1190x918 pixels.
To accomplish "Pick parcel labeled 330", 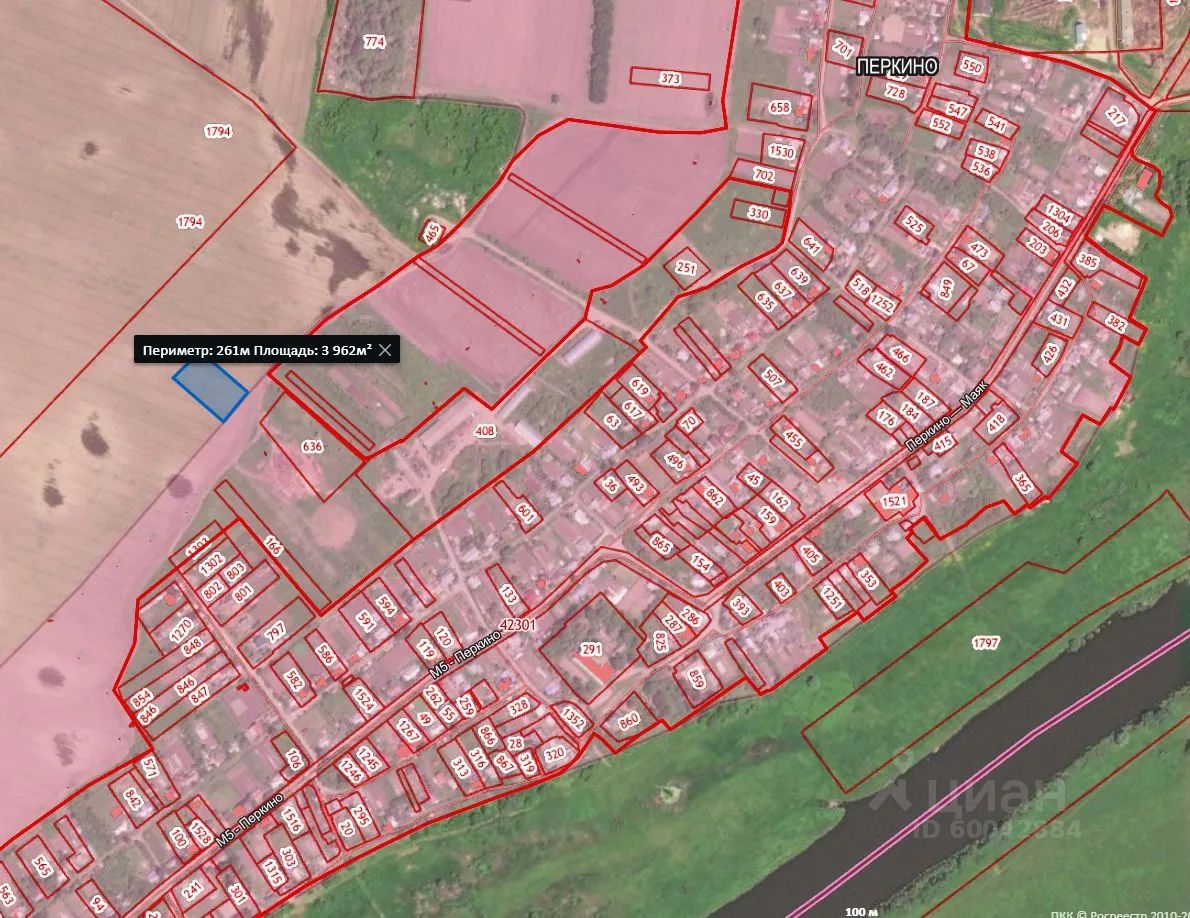I will pyautogui.click(x=758, y=213).
